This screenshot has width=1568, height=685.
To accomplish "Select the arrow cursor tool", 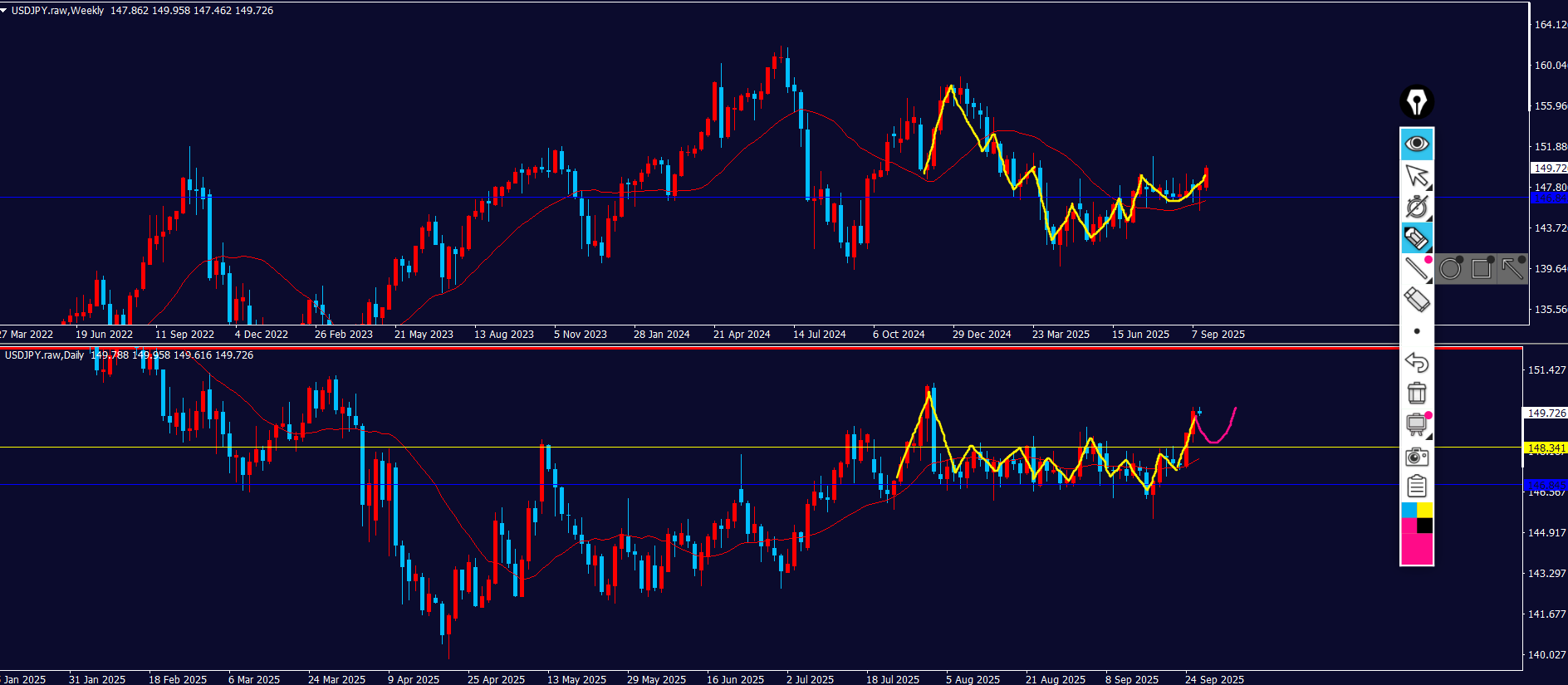I will coord(1416,175).
